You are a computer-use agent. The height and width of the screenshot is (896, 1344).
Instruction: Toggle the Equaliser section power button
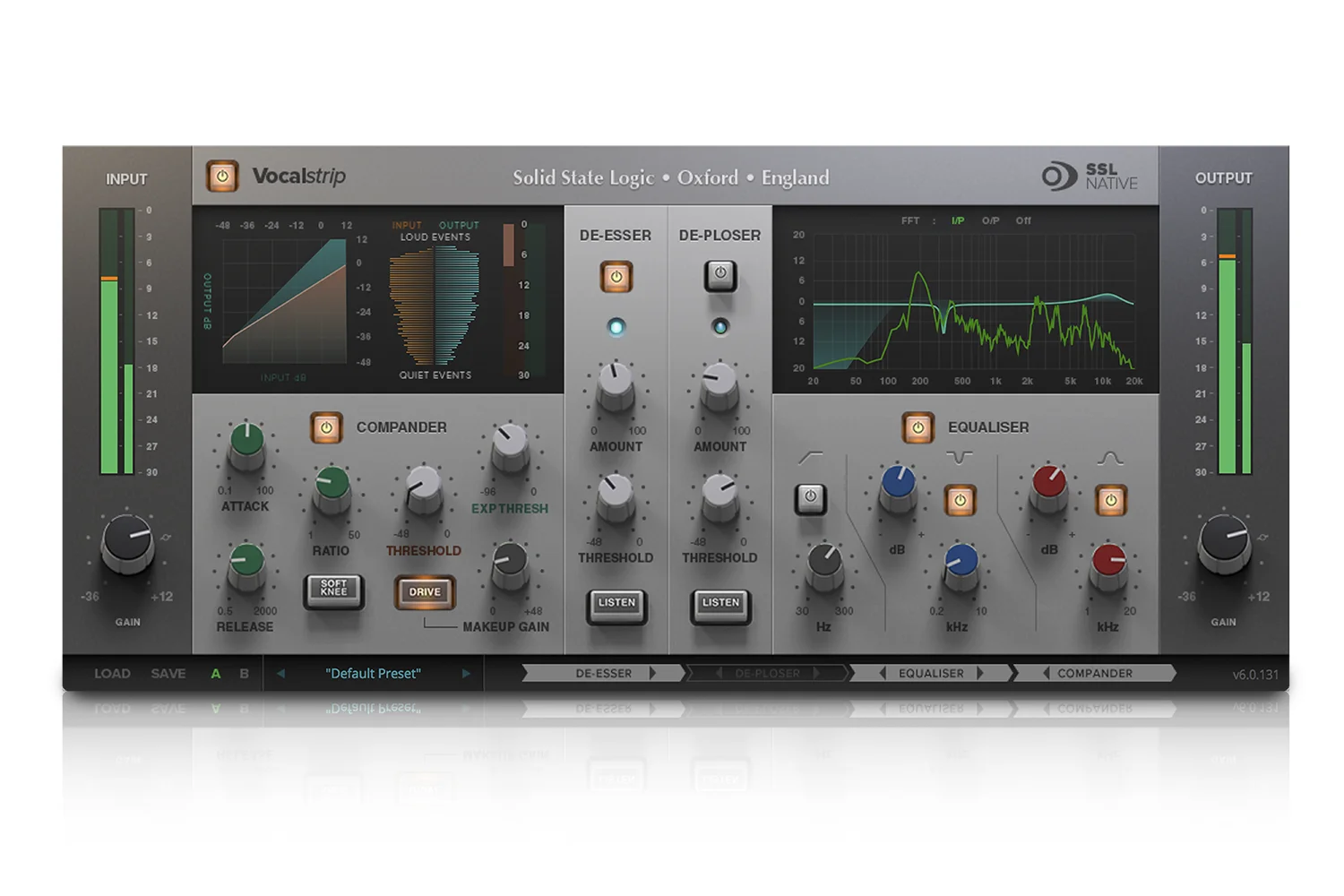(x=918, y=428)
